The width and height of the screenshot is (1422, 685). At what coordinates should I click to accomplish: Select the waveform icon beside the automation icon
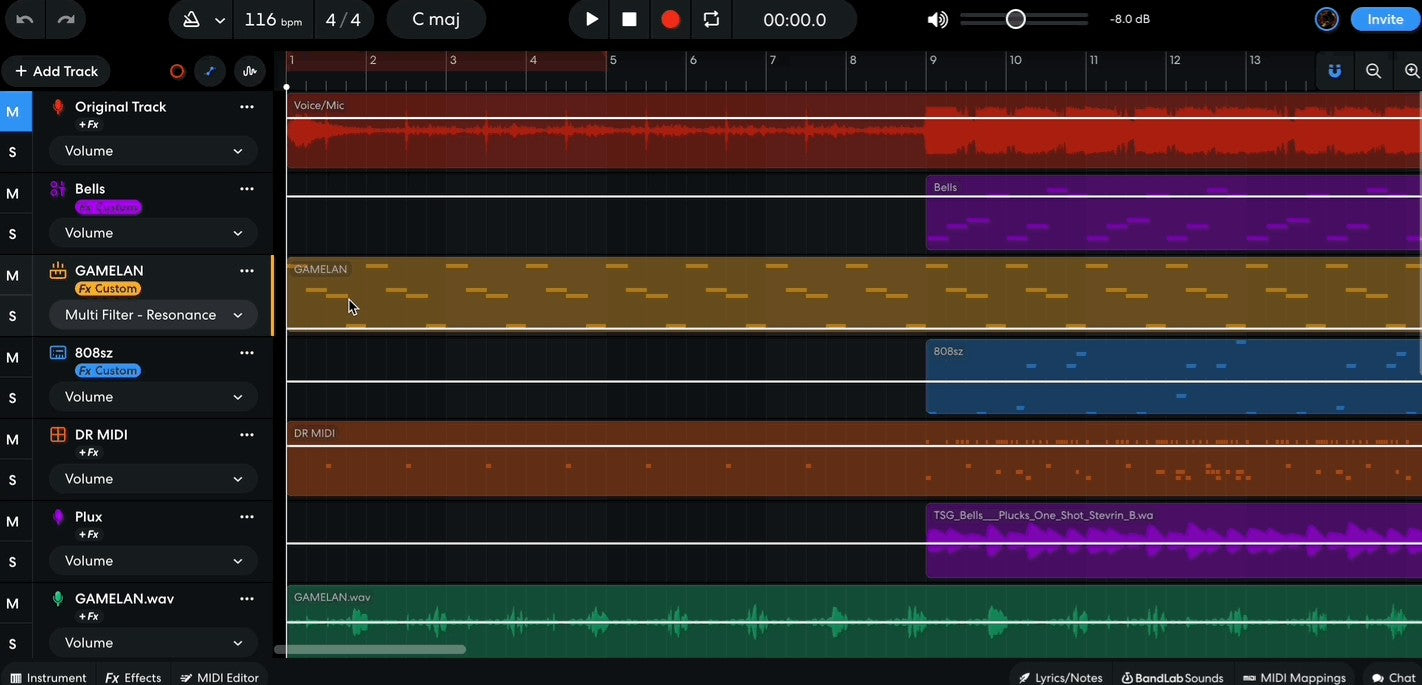(249, 70)
